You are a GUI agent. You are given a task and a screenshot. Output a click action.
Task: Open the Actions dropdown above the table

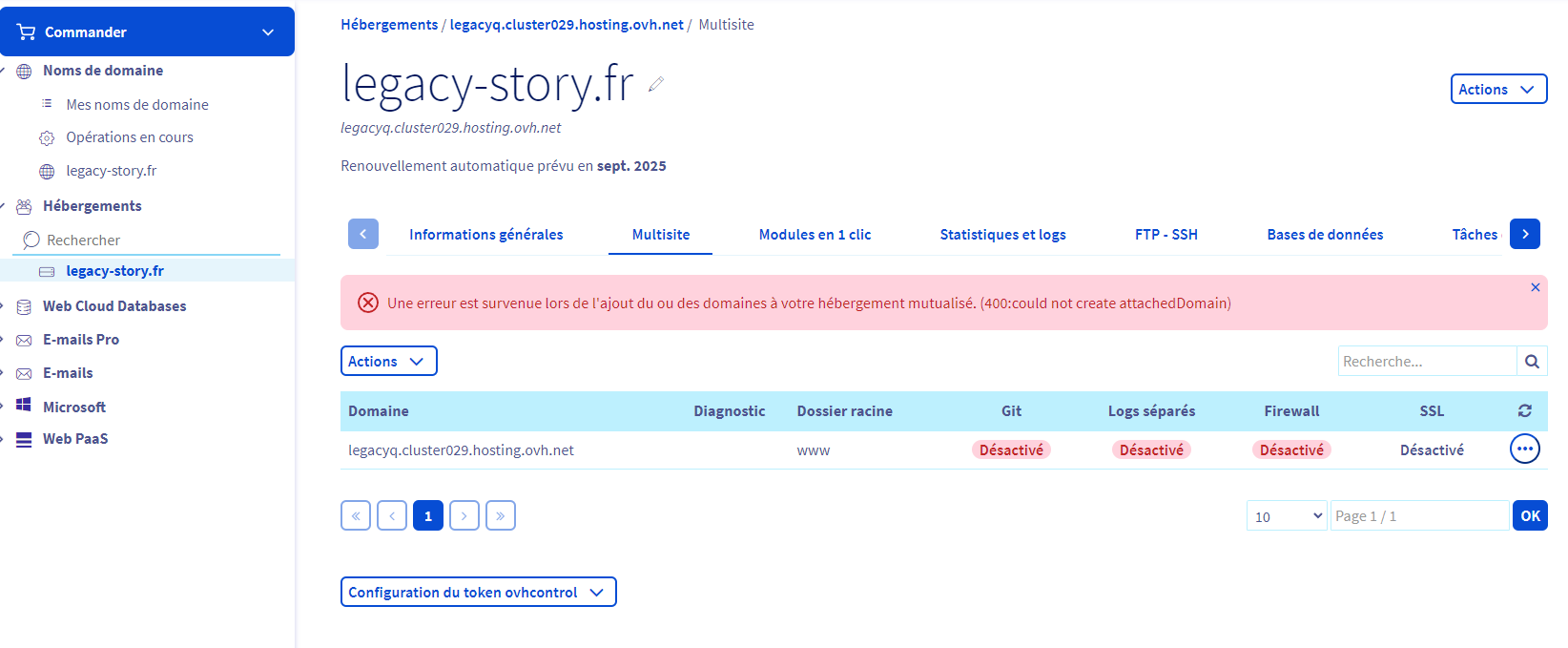(388, 361)
